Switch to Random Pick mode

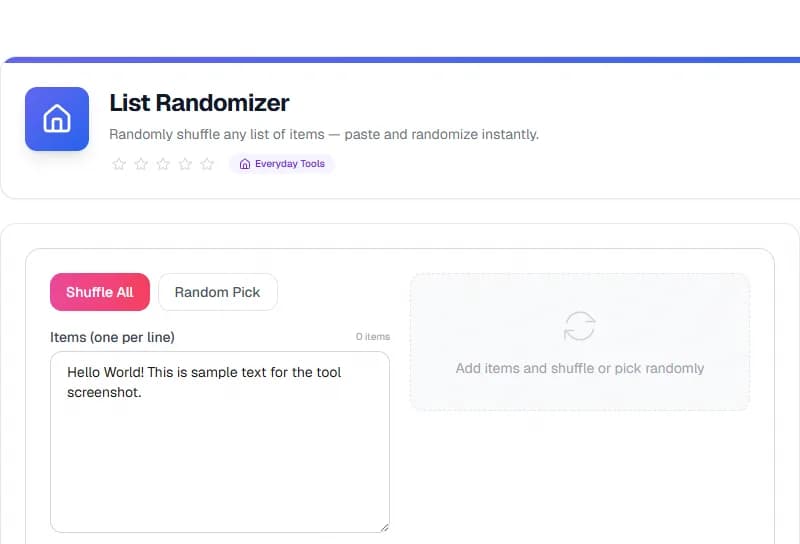(x=218, y=292)
